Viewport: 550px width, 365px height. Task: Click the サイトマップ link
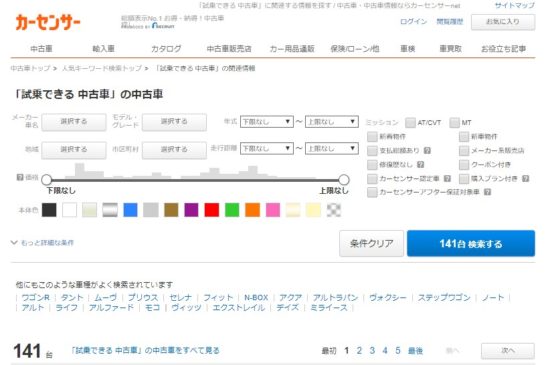(x=515, y=5)
